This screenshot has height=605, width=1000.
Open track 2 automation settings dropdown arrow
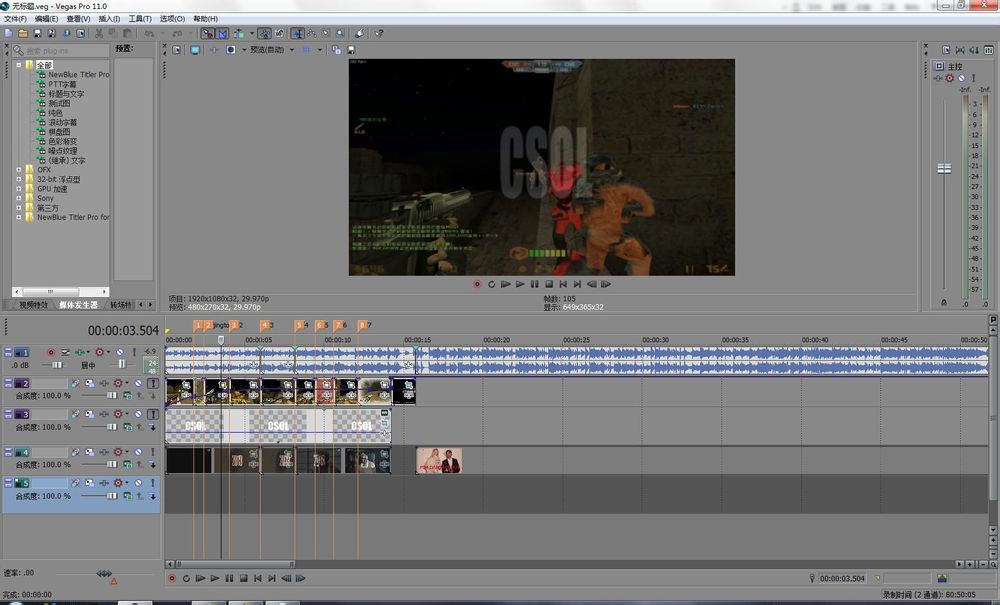pyautogui.click(x=127, y=383)
